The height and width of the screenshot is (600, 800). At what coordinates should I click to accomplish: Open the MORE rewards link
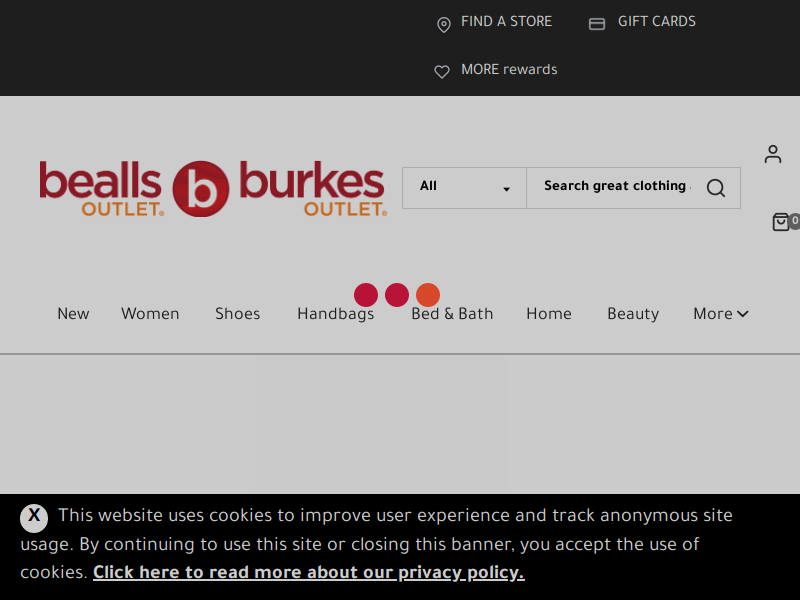tap(509, 69)
